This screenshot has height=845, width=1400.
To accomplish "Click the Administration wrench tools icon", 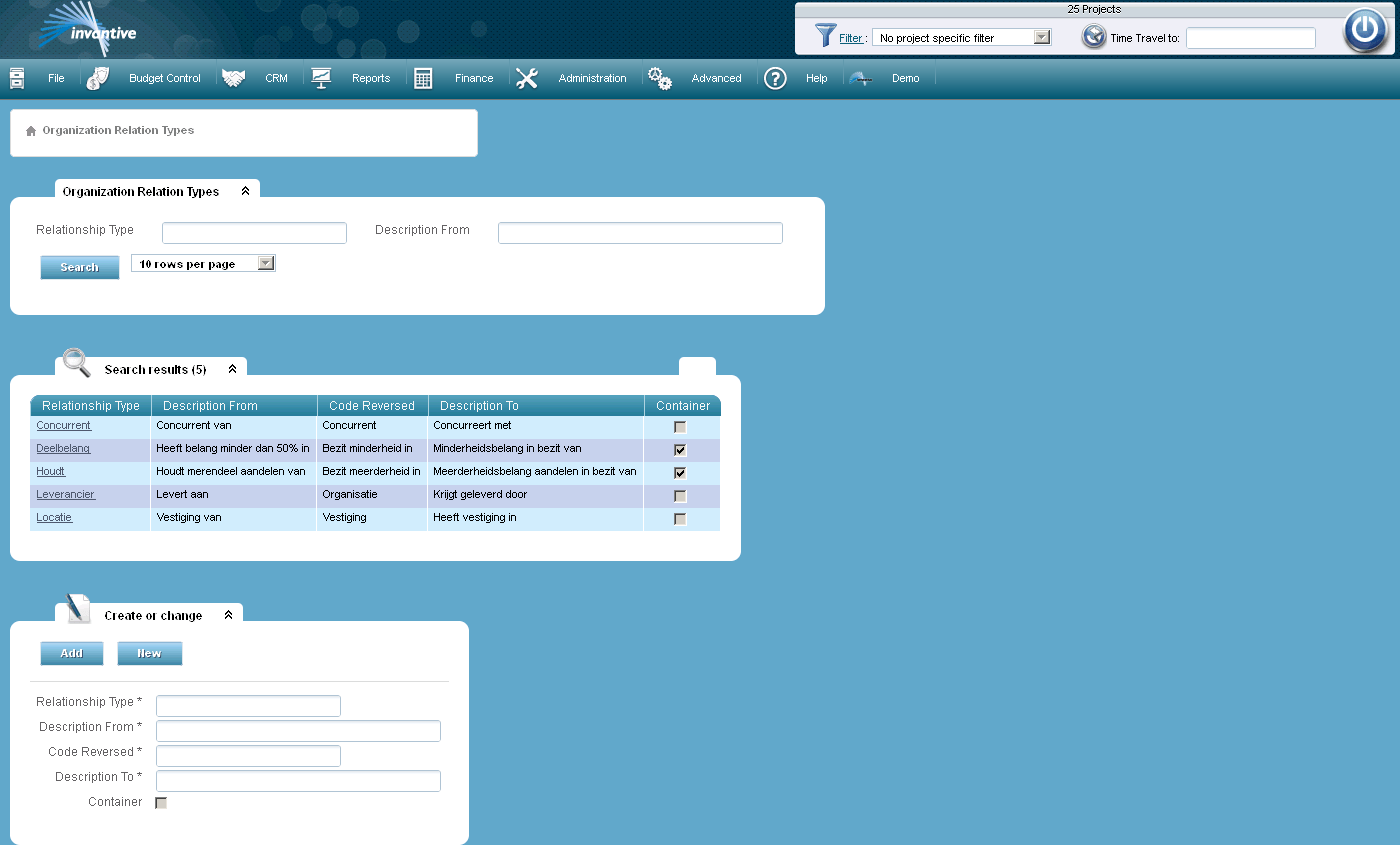I will [527, 78].
